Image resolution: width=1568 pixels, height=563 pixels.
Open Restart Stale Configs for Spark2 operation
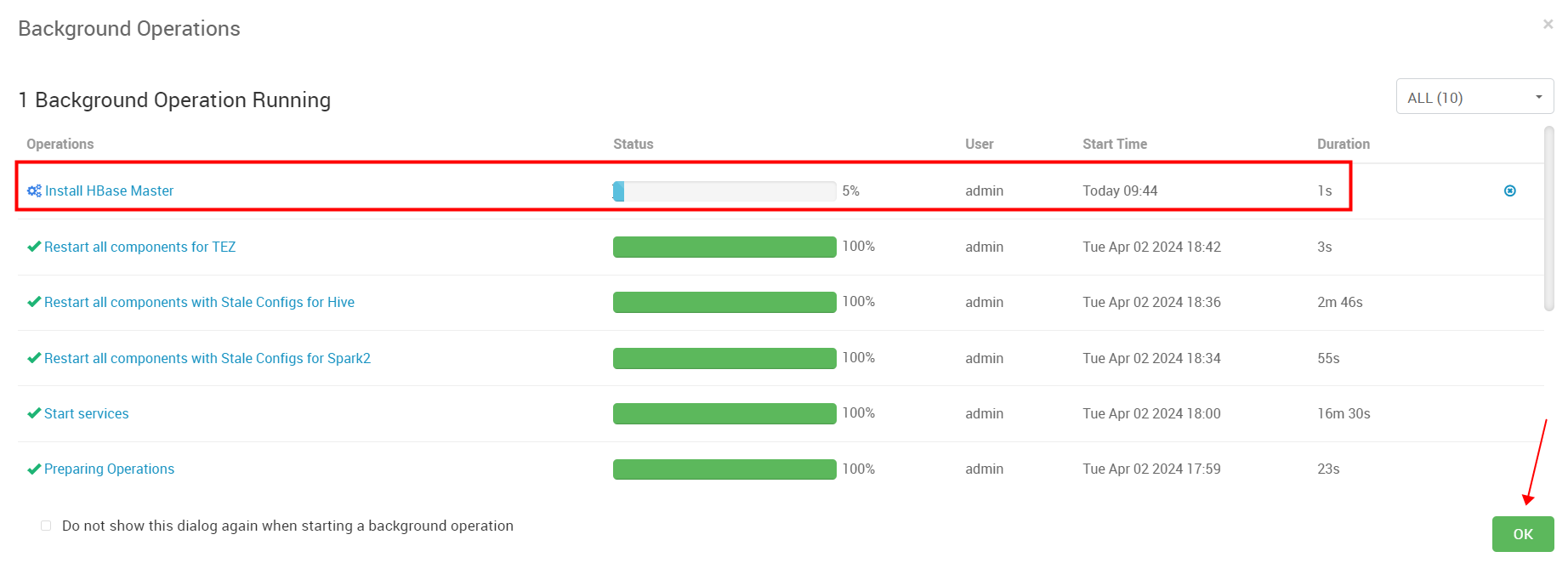207,358
